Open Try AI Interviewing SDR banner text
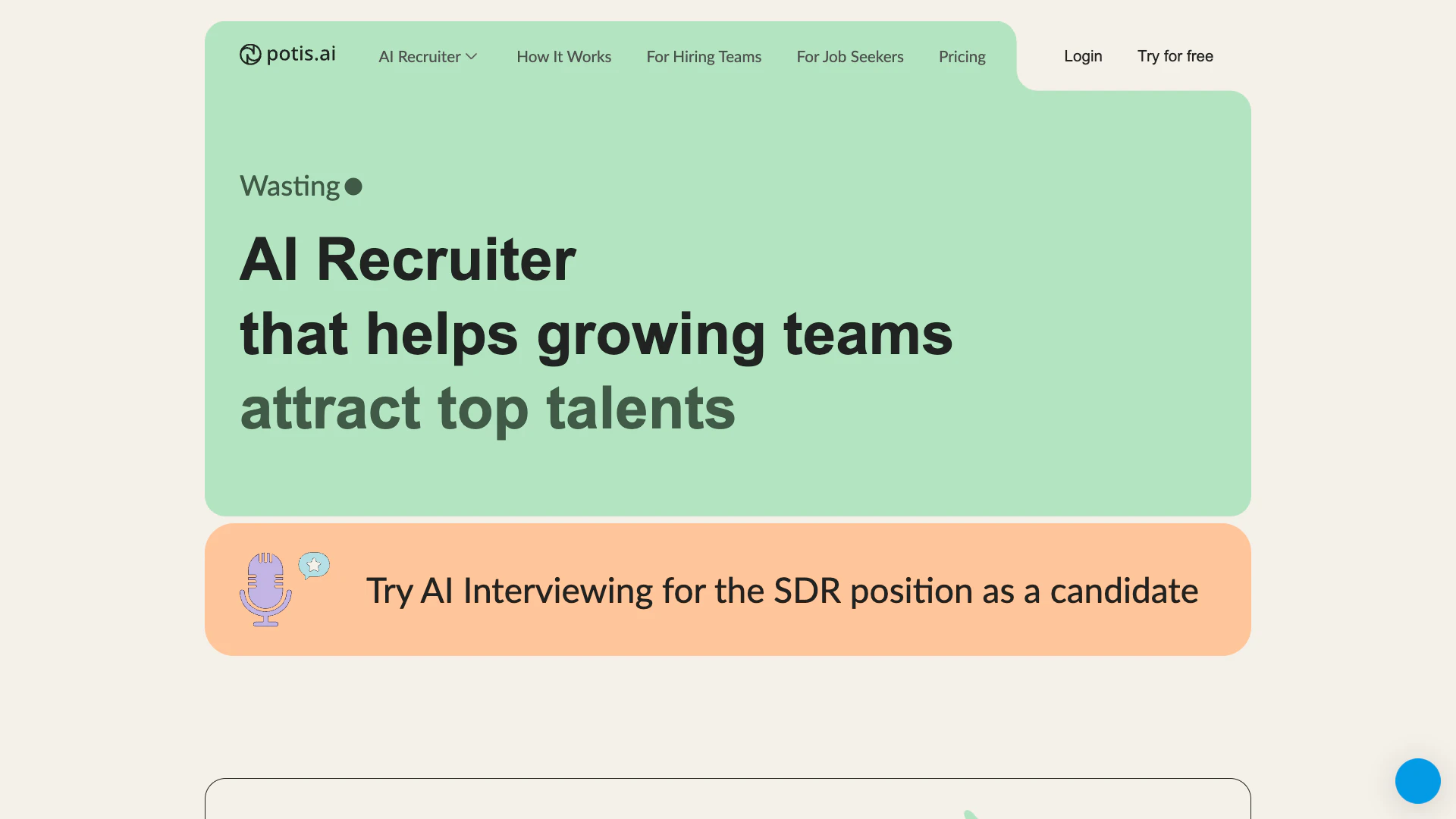The width and height of the screenshot is (1456, 819). point(782,591)
